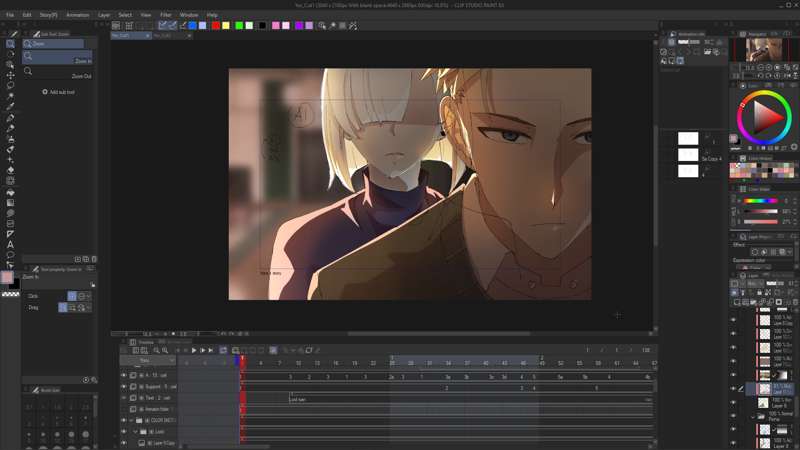Go to next frame in timeline

(x=203, y=351)
